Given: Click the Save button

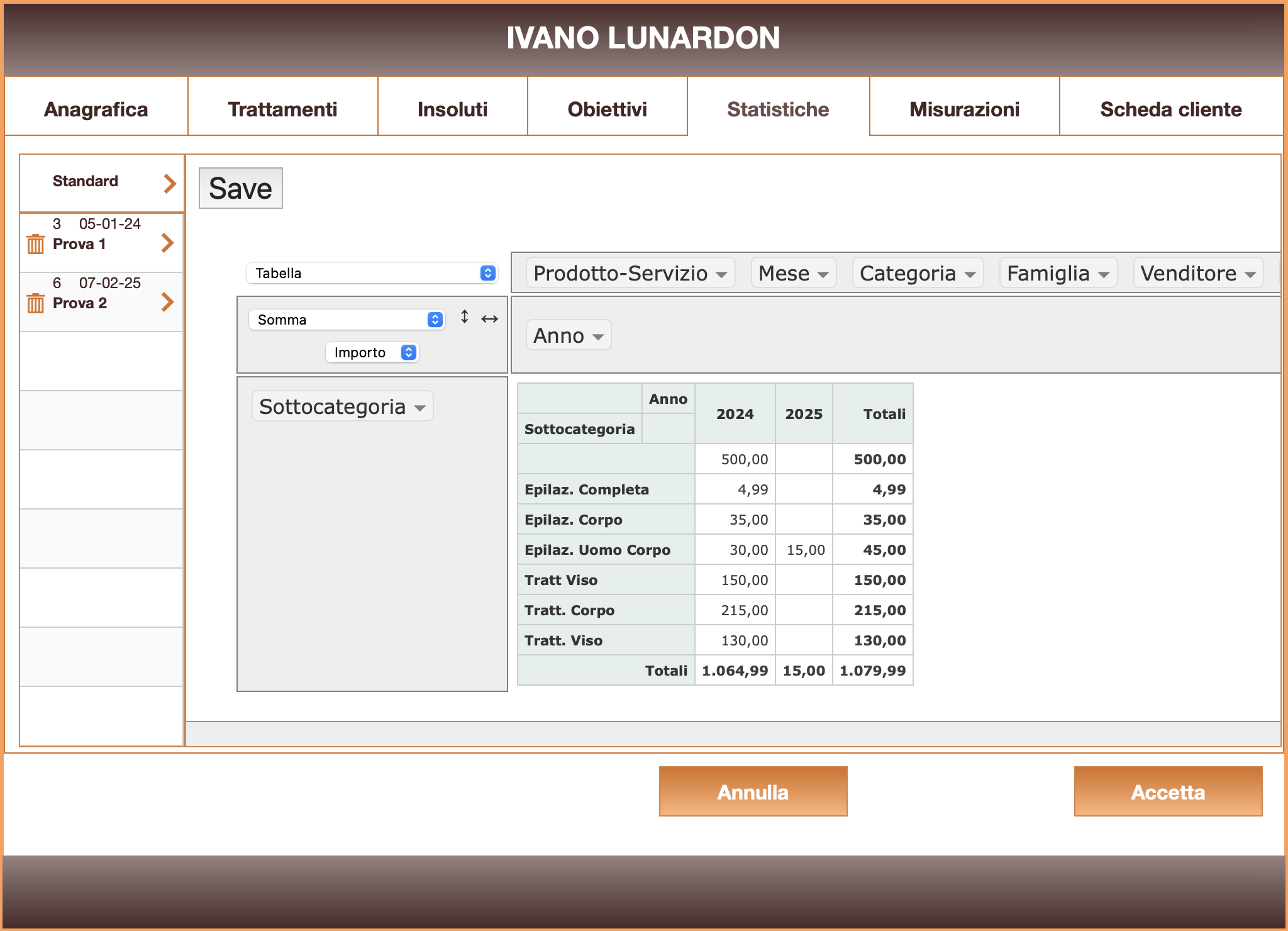Looking at the screenshot, I should click(x=241, y=187).
